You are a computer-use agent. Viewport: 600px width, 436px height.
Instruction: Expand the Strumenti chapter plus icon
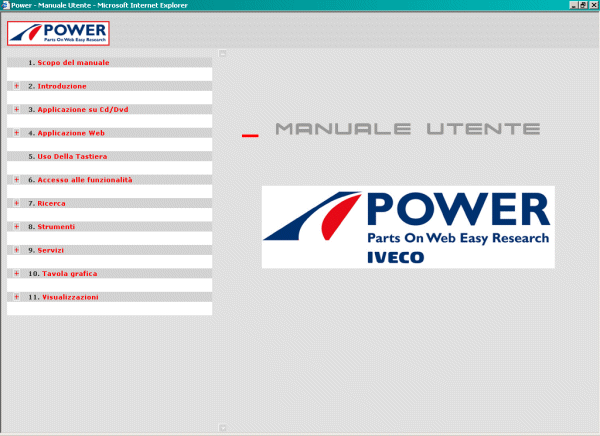(x=16, y=227)
